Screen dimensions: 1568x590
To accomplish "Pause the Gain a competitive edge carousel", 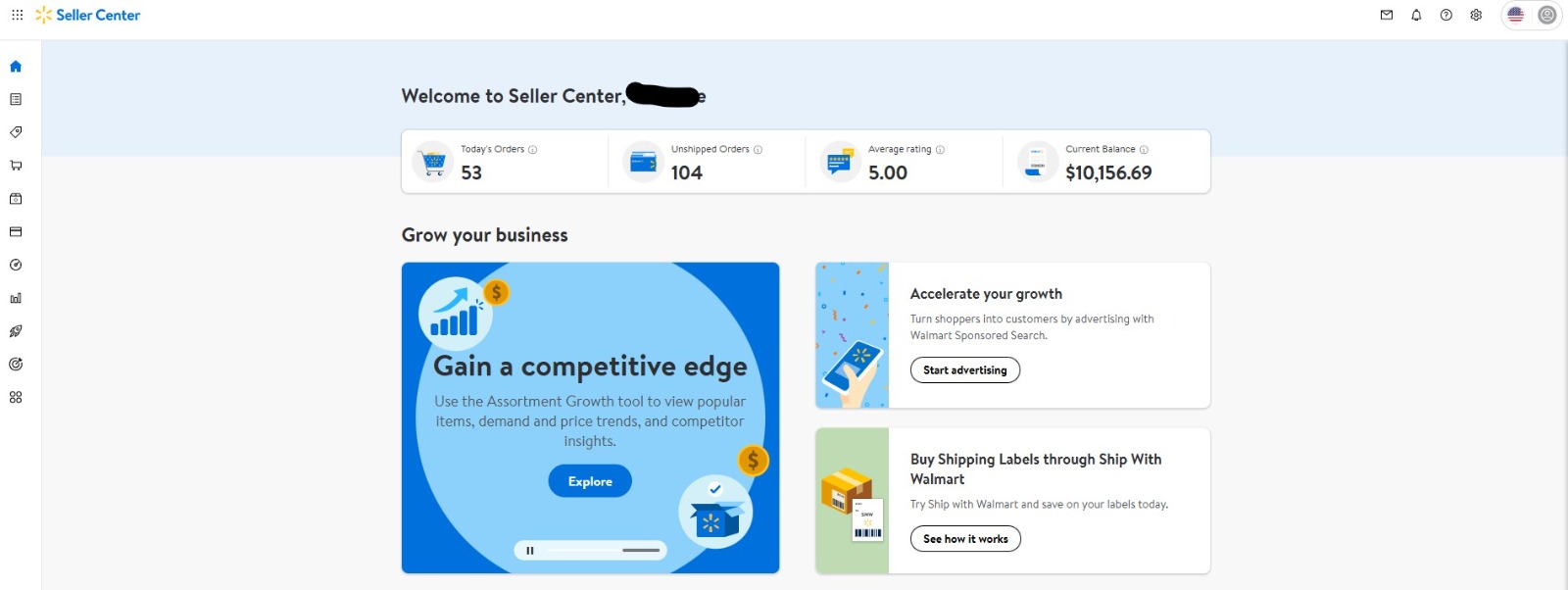I will pyautogui.click(x=532, y=550).
